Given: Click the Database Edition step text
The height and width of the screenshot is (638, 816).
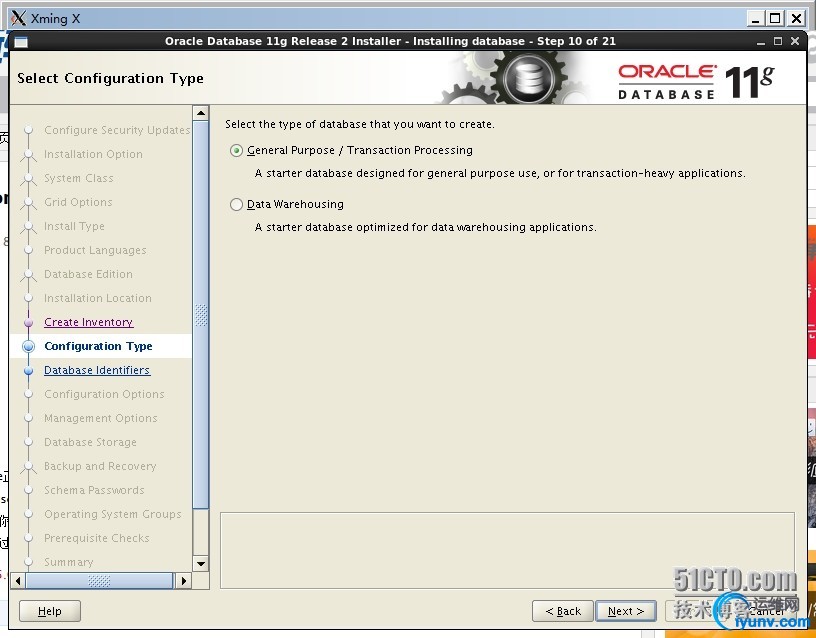Looking at the screenshot, I should coord(88,274).
